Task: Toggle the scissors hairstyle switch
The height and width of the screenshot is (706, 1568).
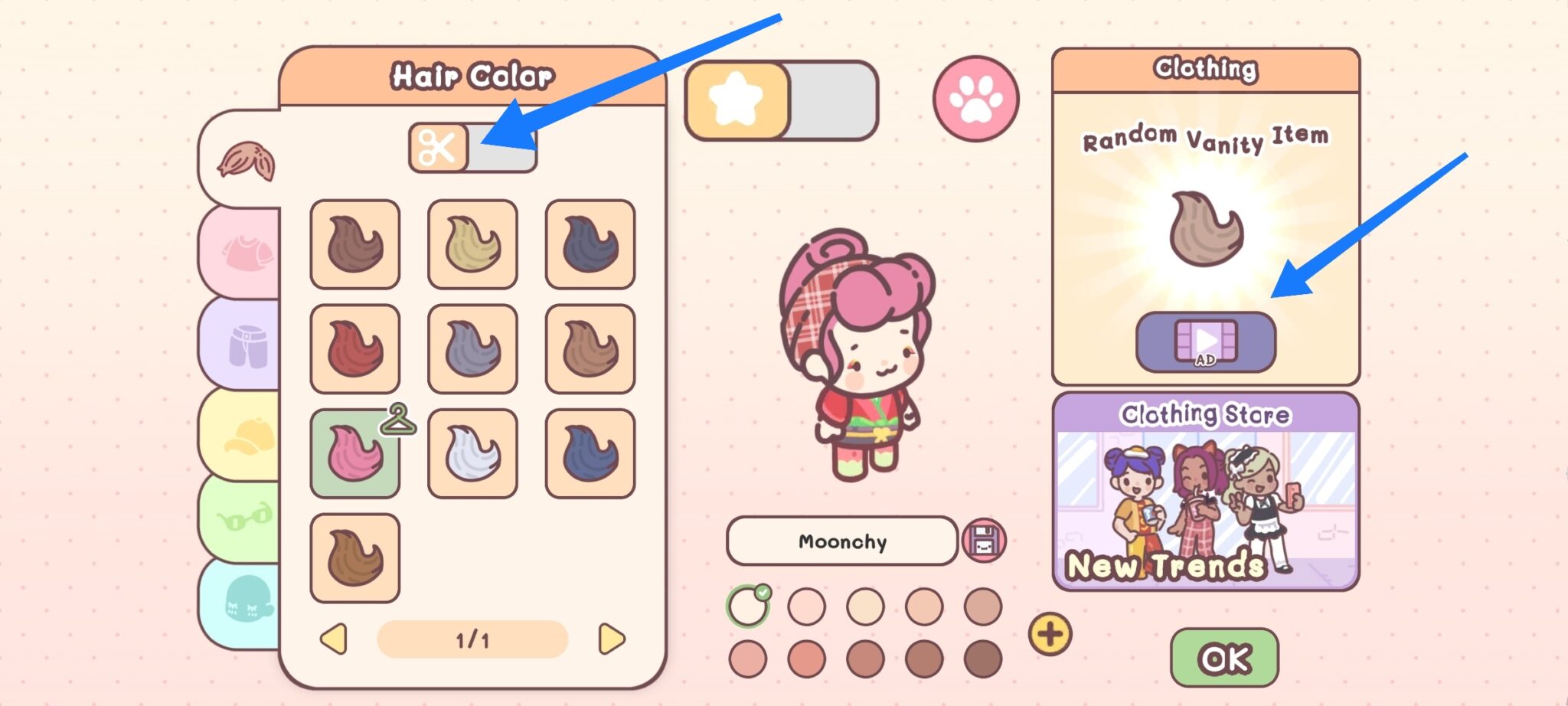Action: (x=472, y=148)
